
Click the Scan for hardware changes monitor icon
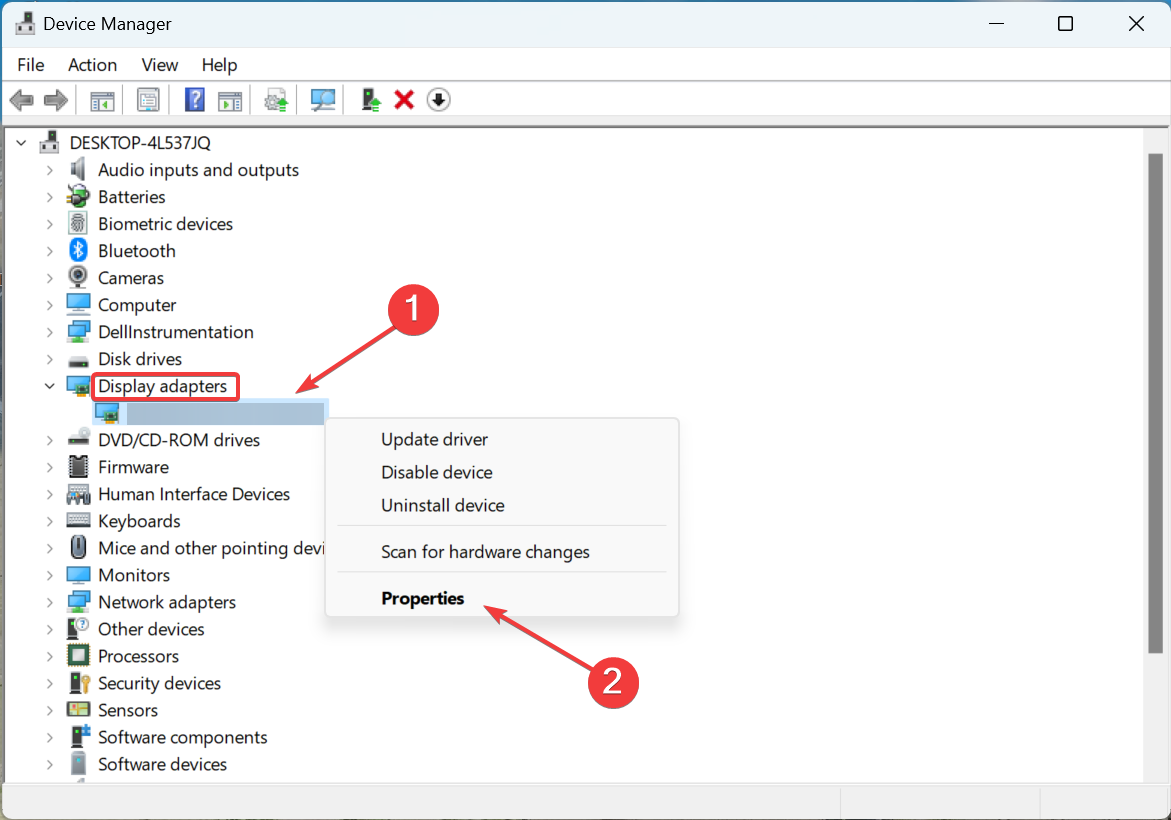[x=323, y=99]
